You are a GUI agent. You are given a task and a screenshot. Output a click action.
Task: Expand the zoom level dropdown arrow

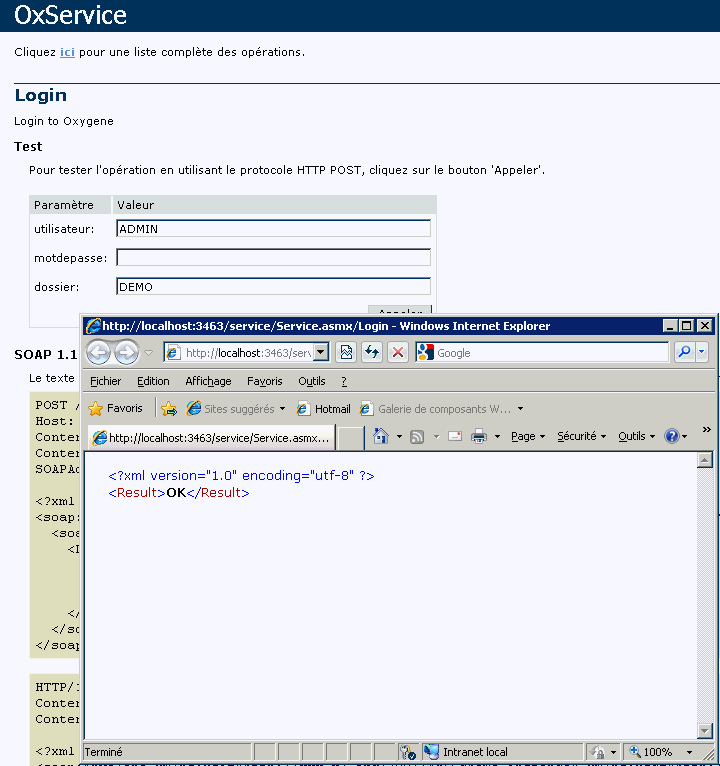[689, 752]
